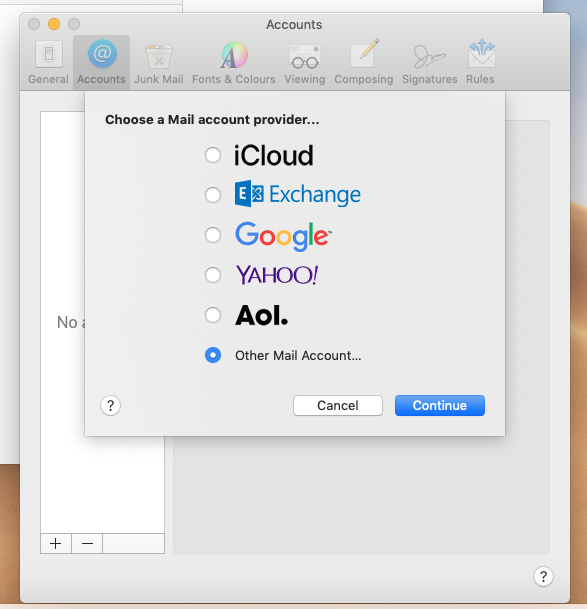Open the Composing preferences tab
Viewport: 587px width, 609px height.
364,62
